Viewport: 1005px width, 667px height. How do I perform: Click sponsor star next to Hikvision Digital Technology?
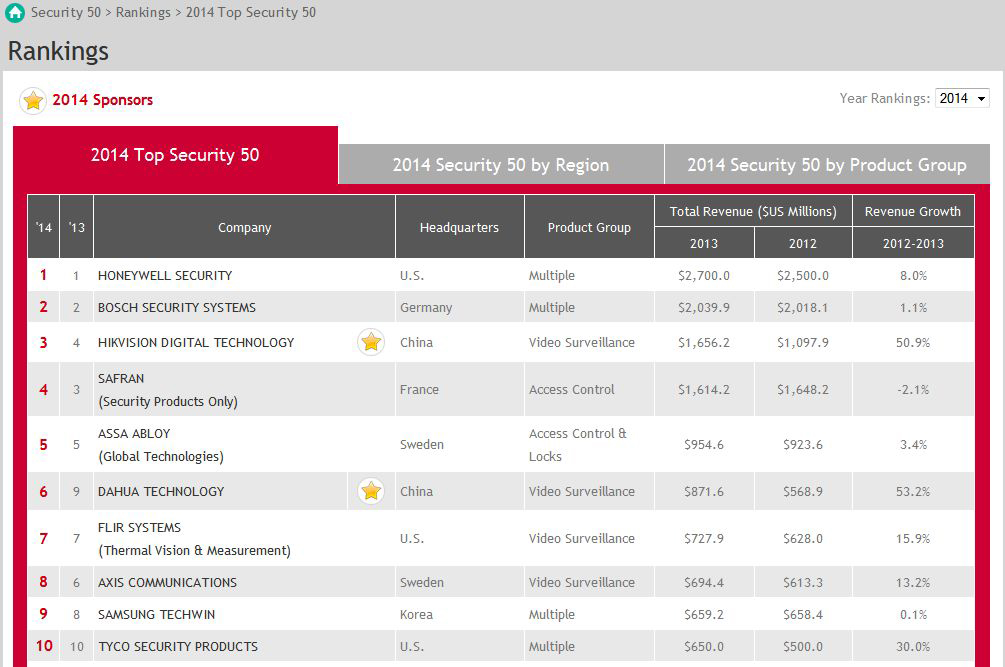point(371,342)
